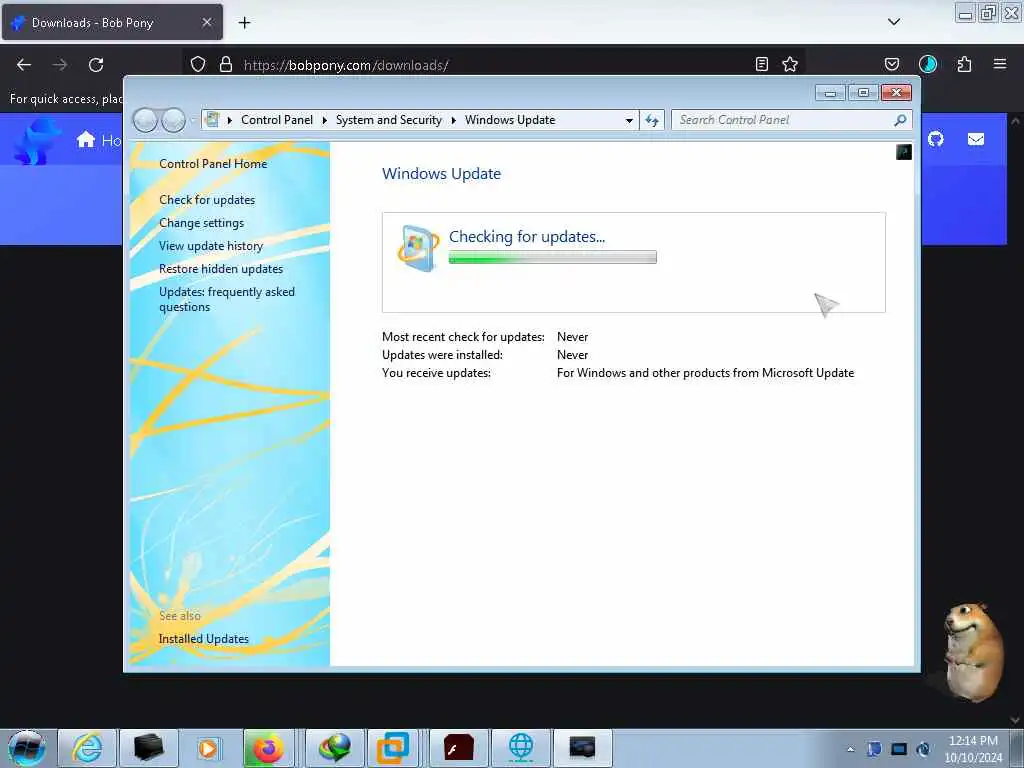Click Bob Pony Home link on webpage
Viewport: 1024px width, 768px height.
pos(99,140)
